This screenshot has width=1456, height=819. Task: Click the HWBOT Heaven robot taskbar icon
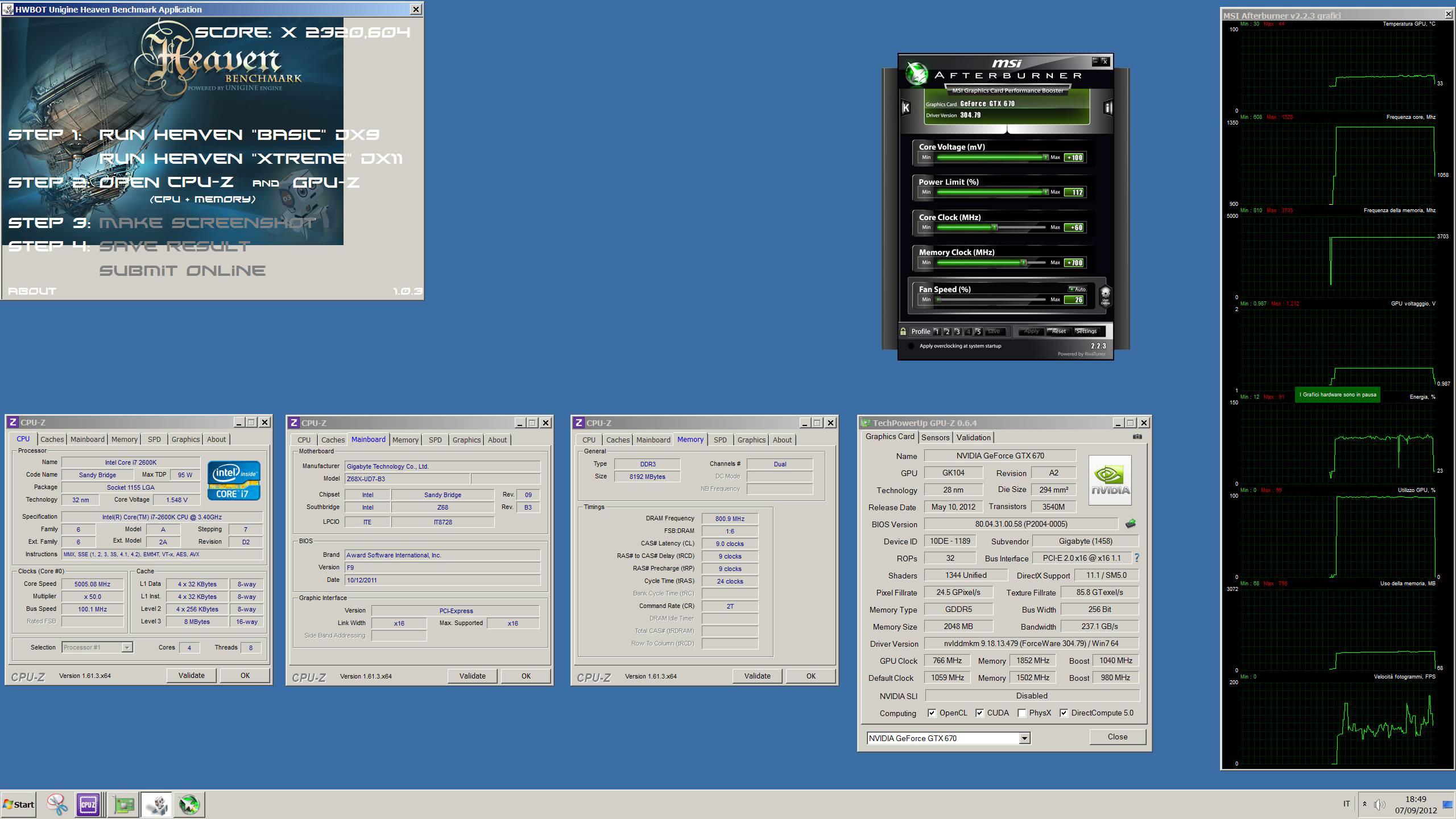coord(156,804)
